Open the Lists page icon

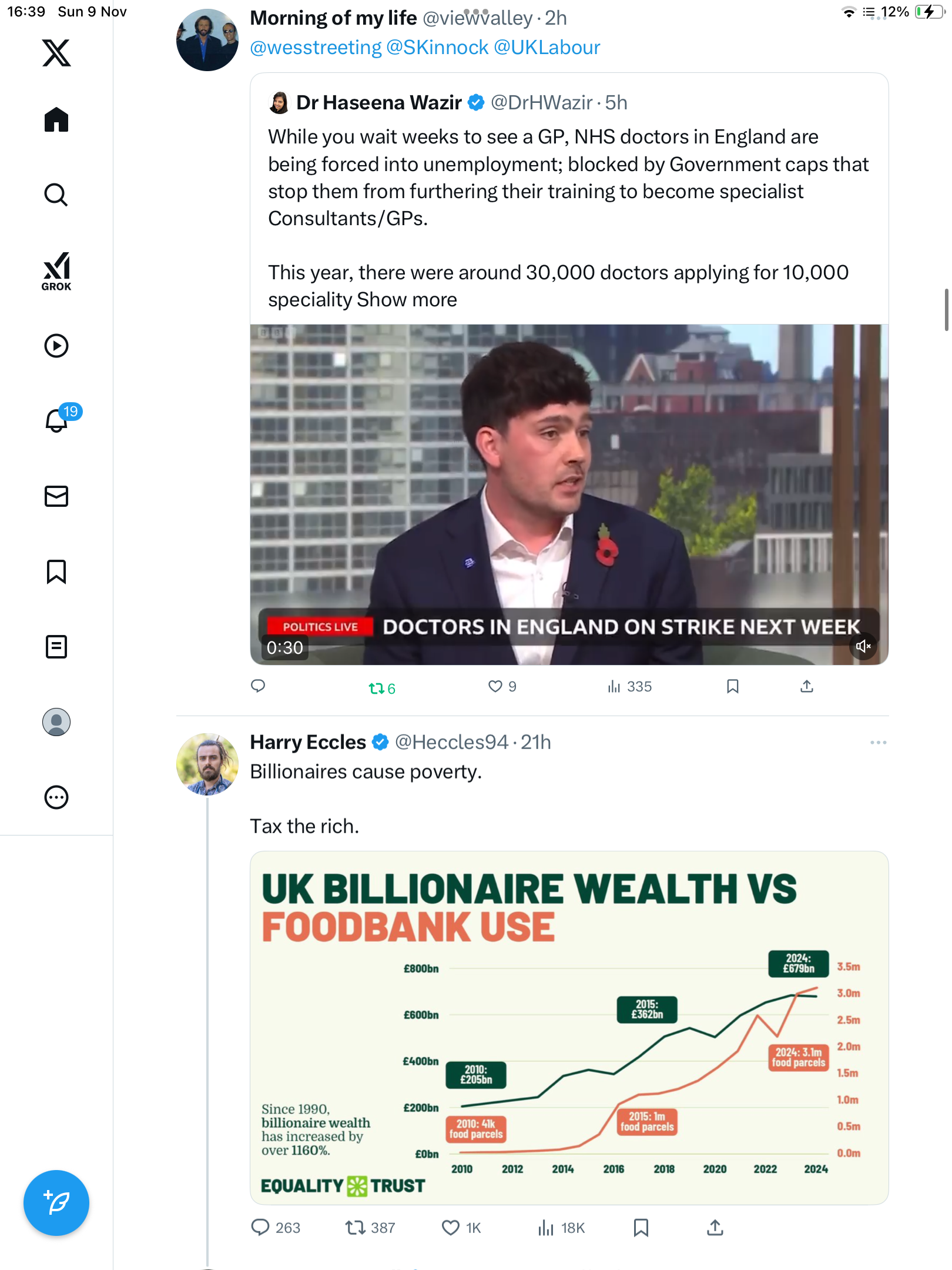click(x=56, y=647)
